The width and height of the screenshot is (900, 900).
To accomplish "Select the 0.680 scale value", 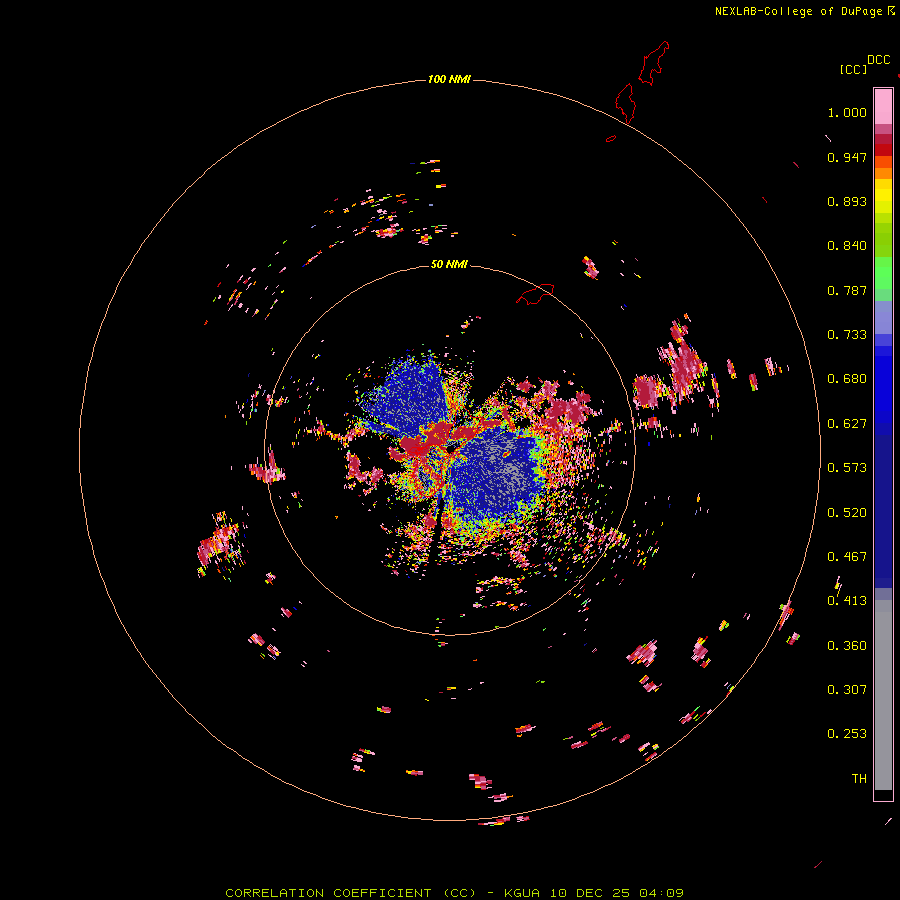I will coord(847,379).
